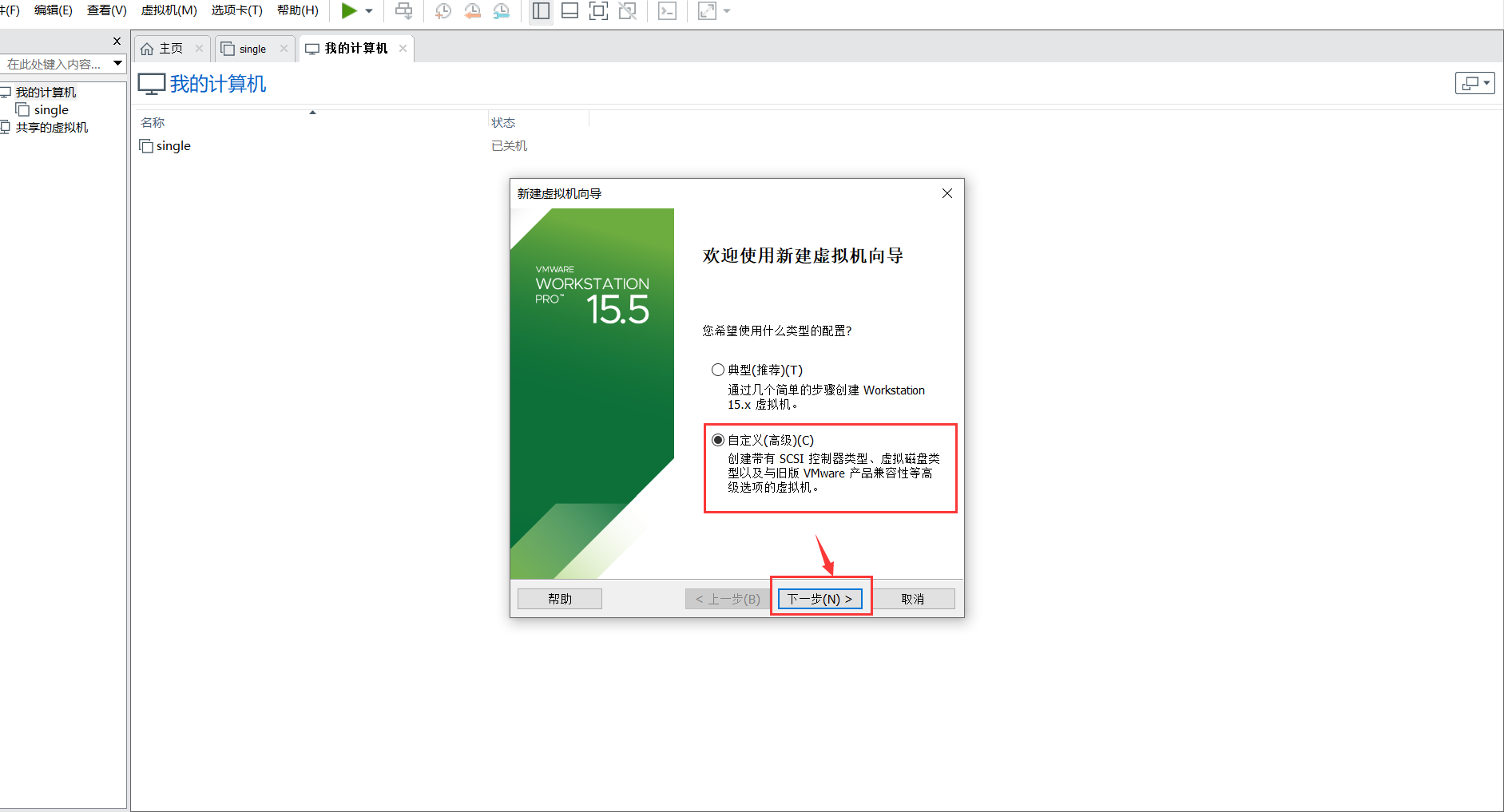
Task: Enter Unity mode
Action: pyautogui.click(x=628, y=10)
